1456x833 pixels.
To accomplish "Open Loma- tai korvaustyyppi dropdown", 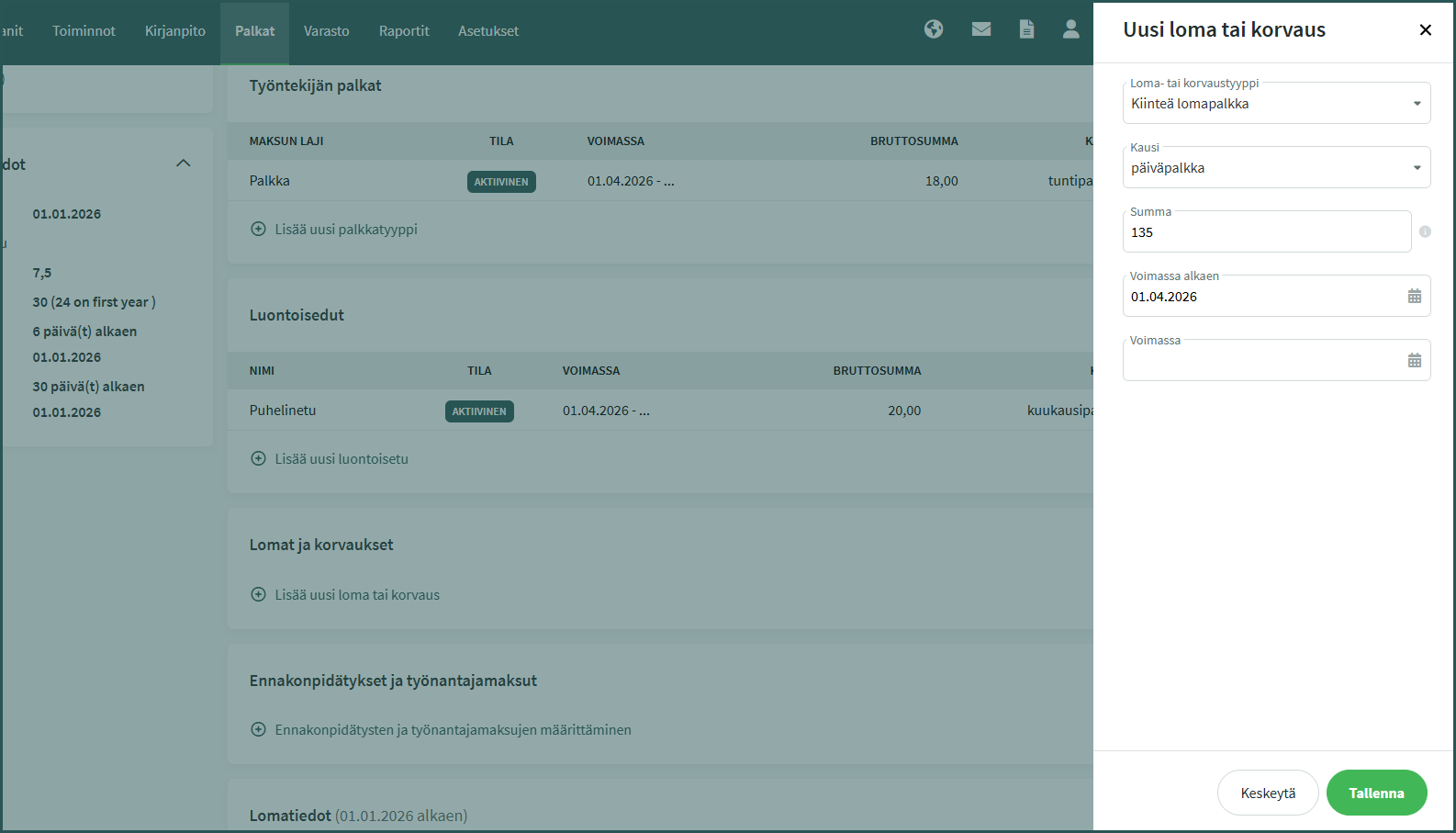I will [x=1276, y=104].
